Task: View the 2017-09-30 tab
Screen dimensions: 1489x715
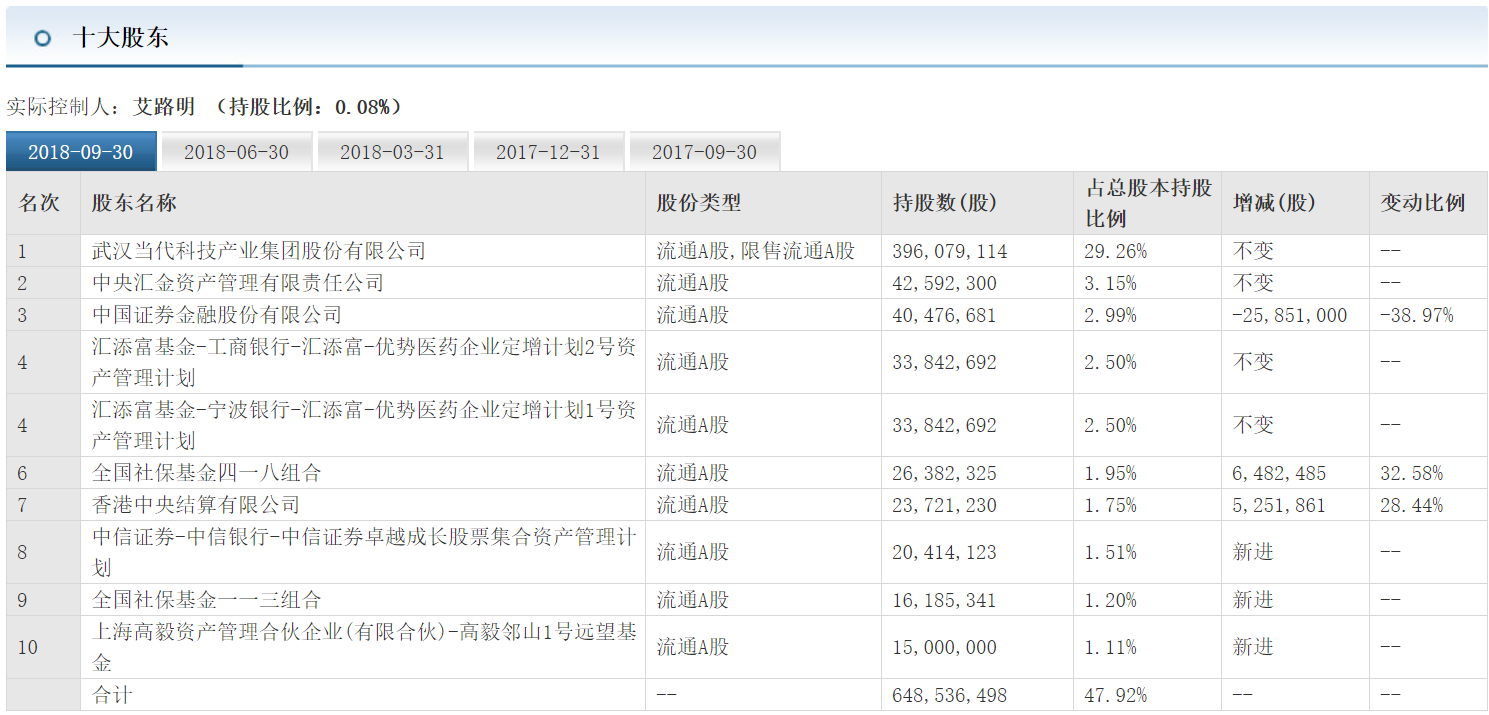Action: click(705, 152)
